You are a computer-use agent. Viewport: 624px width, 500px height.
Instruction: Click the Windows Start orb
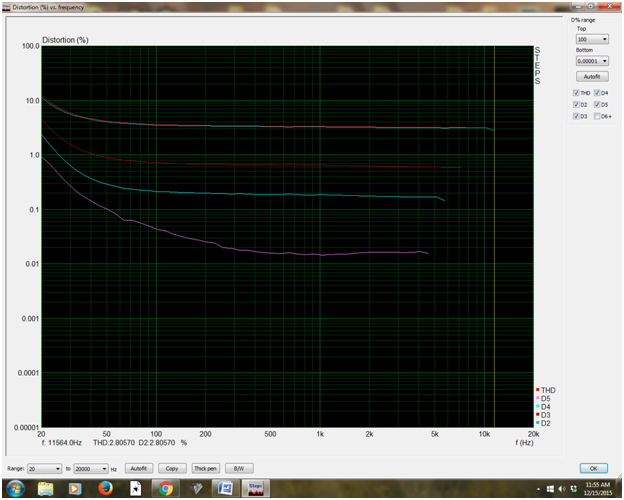coord(16,489)
